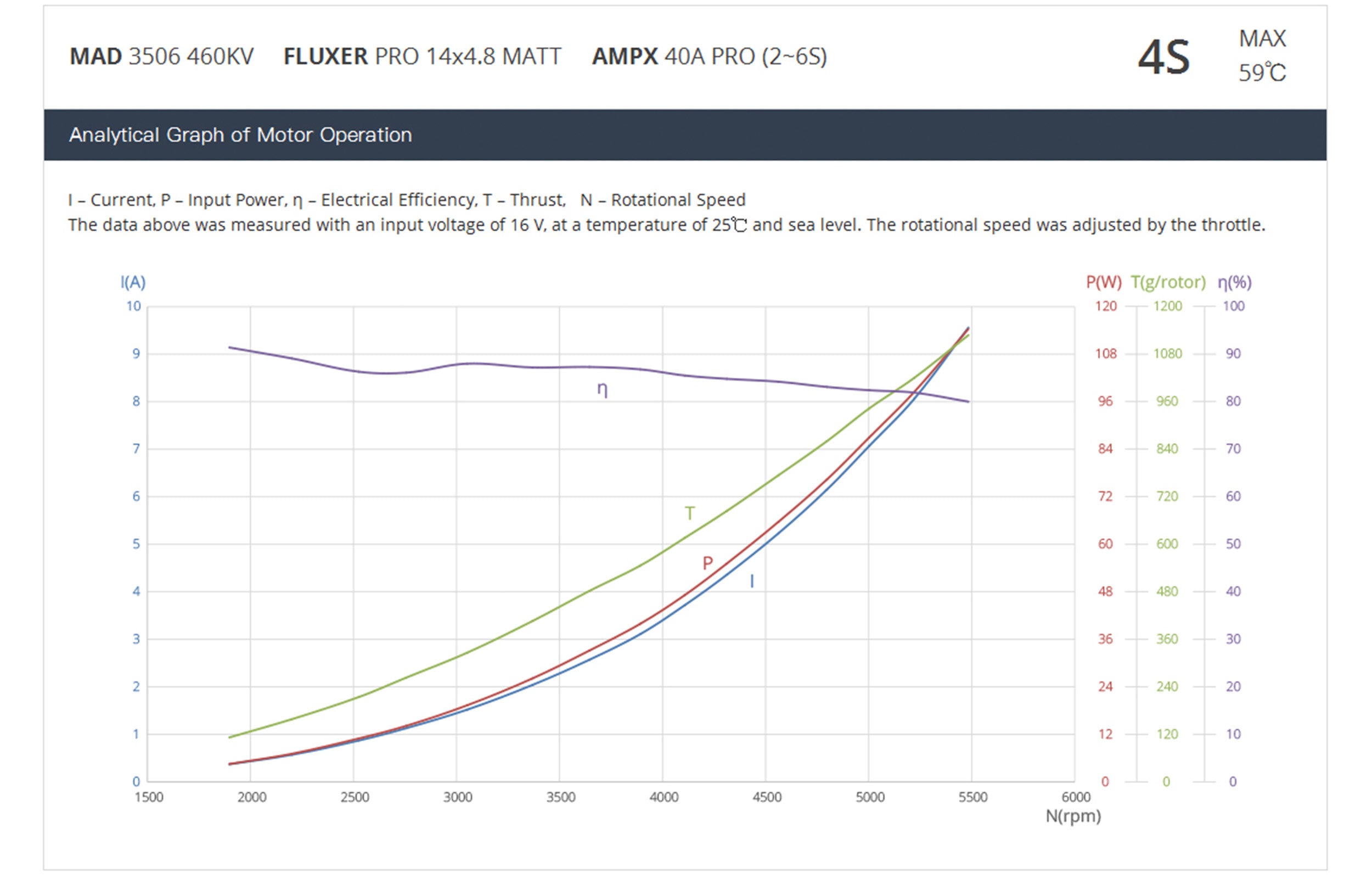The image size is (1372, 878).
Task: Click the blue I curve label
Action: click(751, 581)
